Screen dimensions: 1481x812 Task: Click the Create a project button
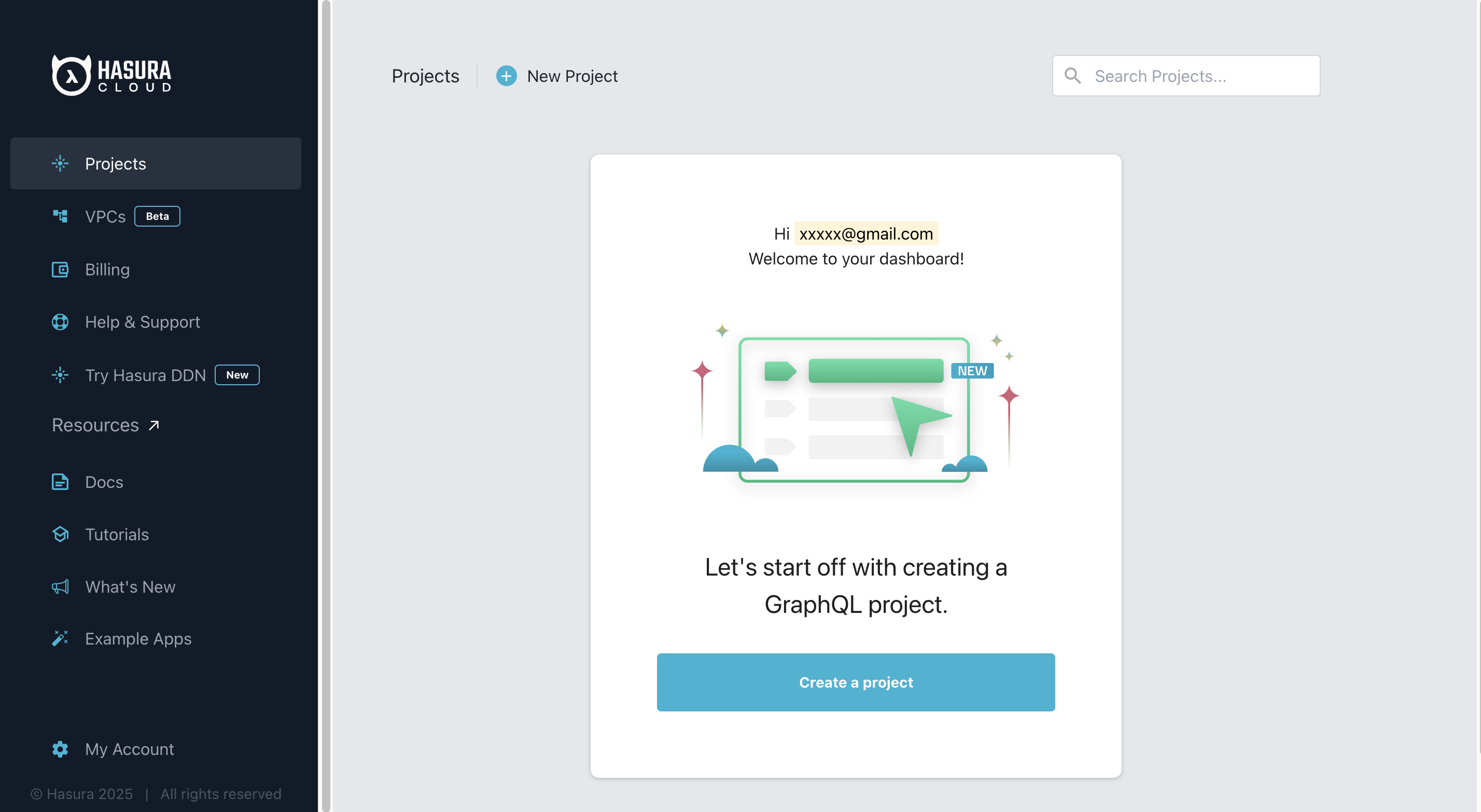pyautogui.click(x=856, y=682)
